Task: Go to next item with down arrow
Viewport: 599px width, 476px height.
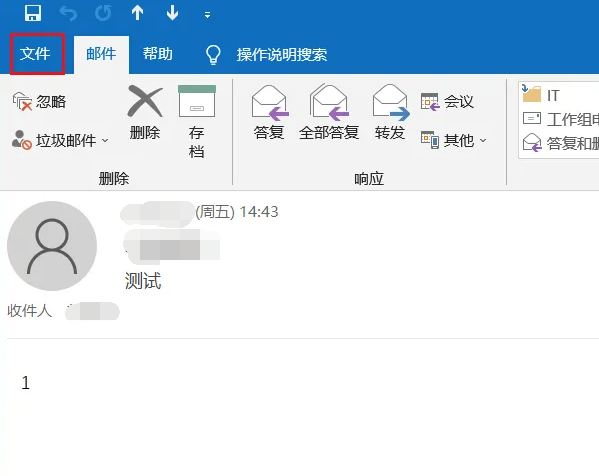Action: (x=172, y=13)
